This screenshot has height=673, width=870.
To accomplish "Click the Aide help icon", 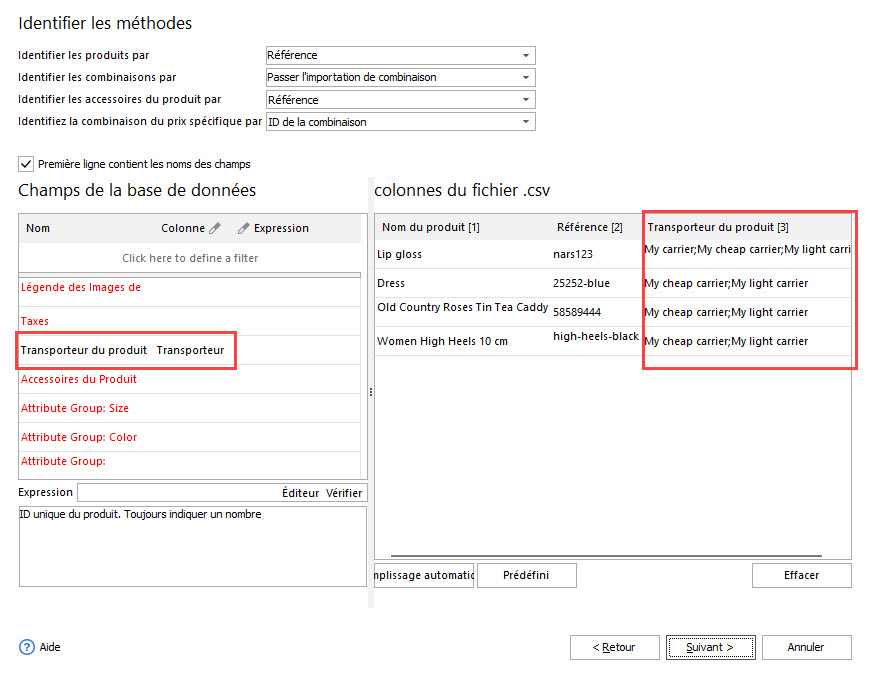I will pos(27,647).
